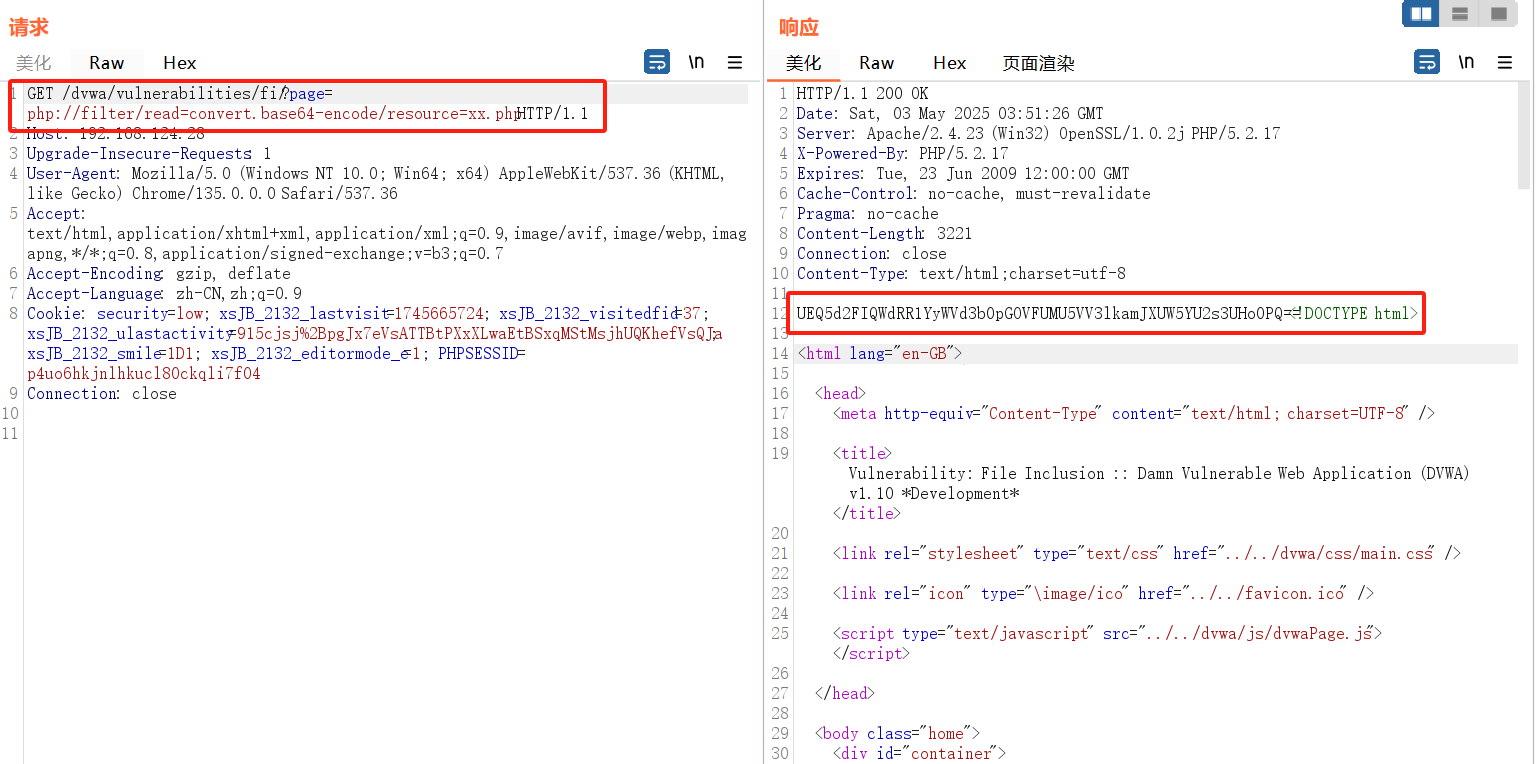This screenshot has width=1536, height=764.
Task: Click the empty request line 11
Action: (385, 433)
